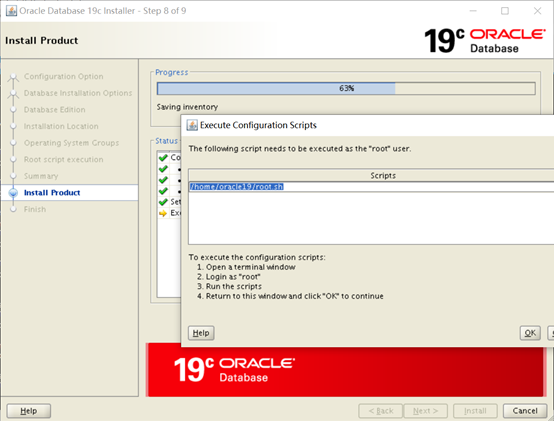Screen dimensions: 554x421
Task: Cancel the Oracle installation
Action: pyautogui.click(x=525, y=411)
